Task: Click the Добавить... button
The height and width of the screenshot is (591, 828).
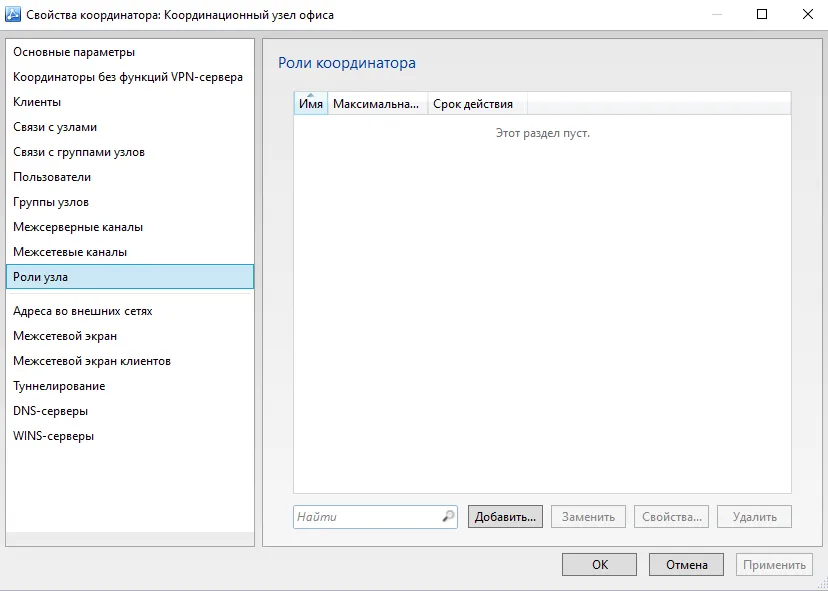Action: tap(505, 517)
